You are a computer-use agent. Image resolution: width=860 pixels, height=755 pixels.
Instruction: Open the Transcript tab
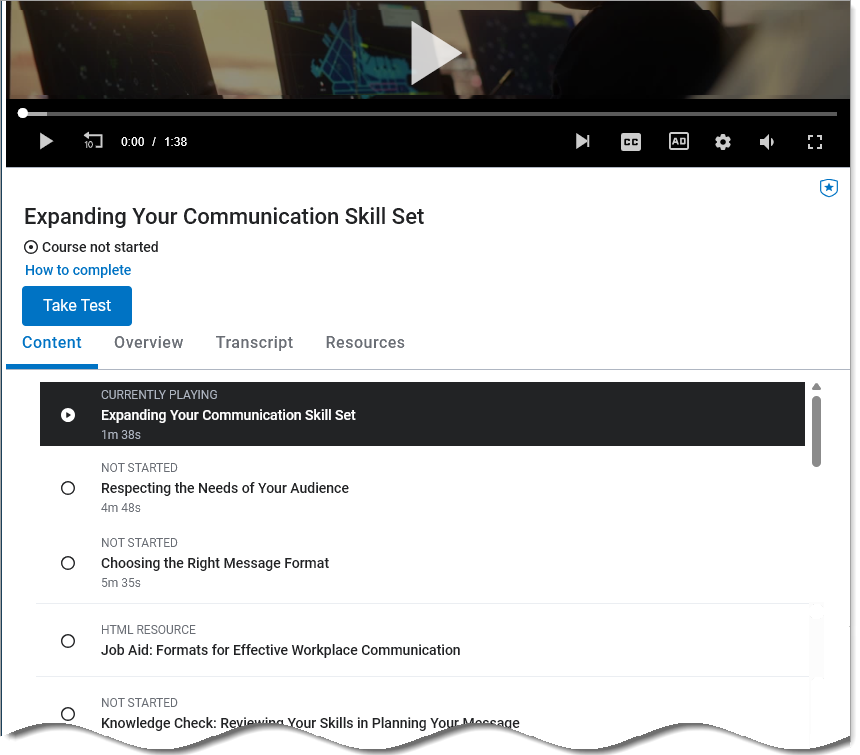[254, 342]
